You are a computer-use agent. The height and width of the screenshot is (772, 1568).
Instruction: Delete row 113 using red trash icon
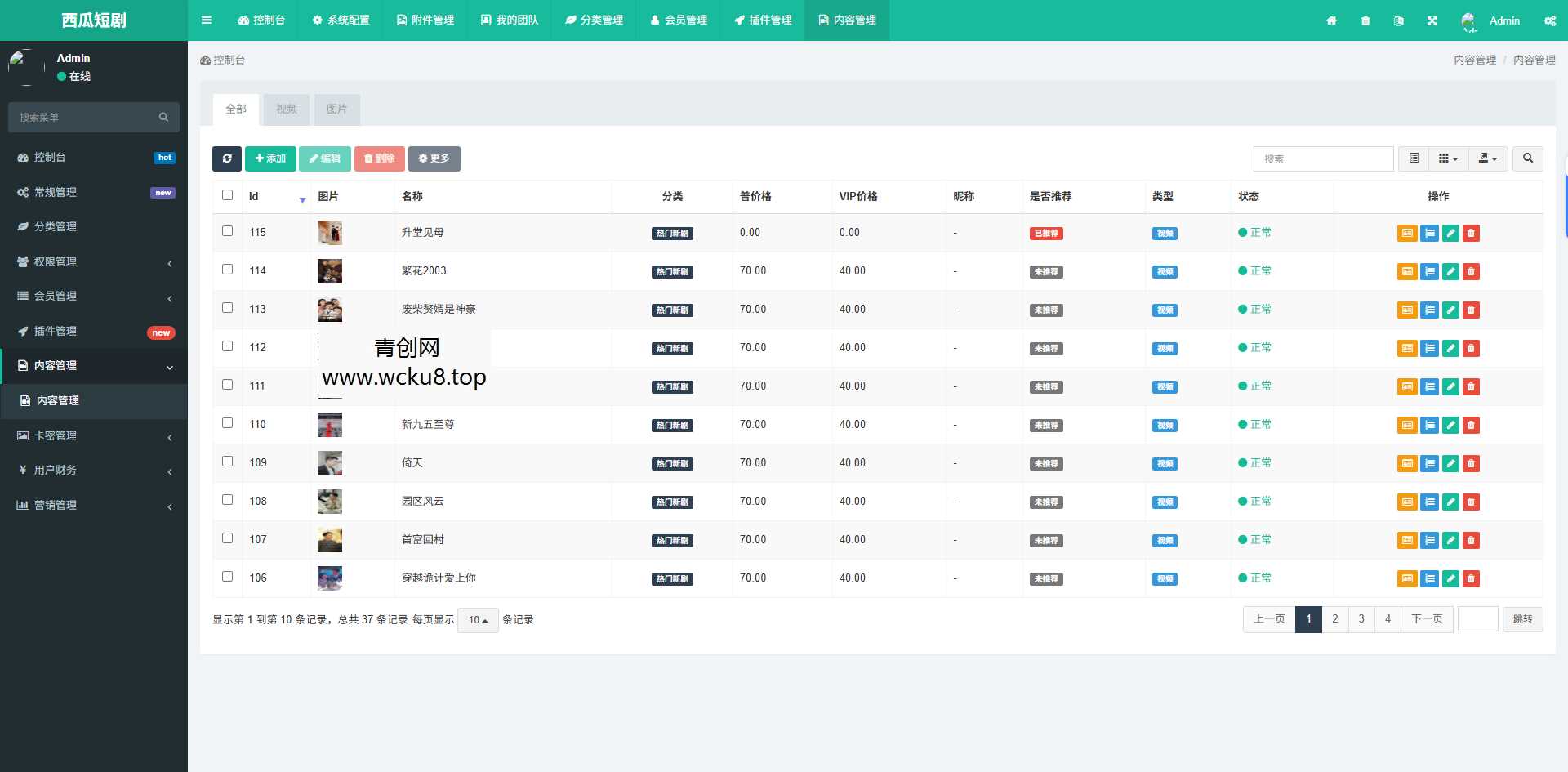(1471, 310)
